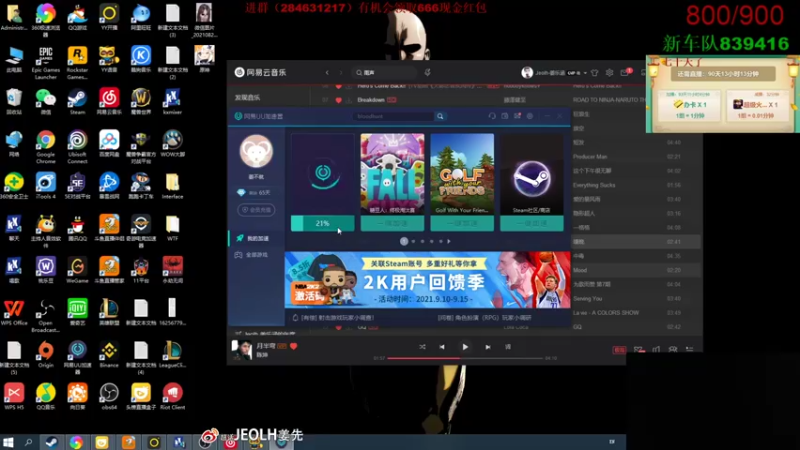
Task: Open the Golf With Your Friends cover
Action: click(x=462, y=174)
